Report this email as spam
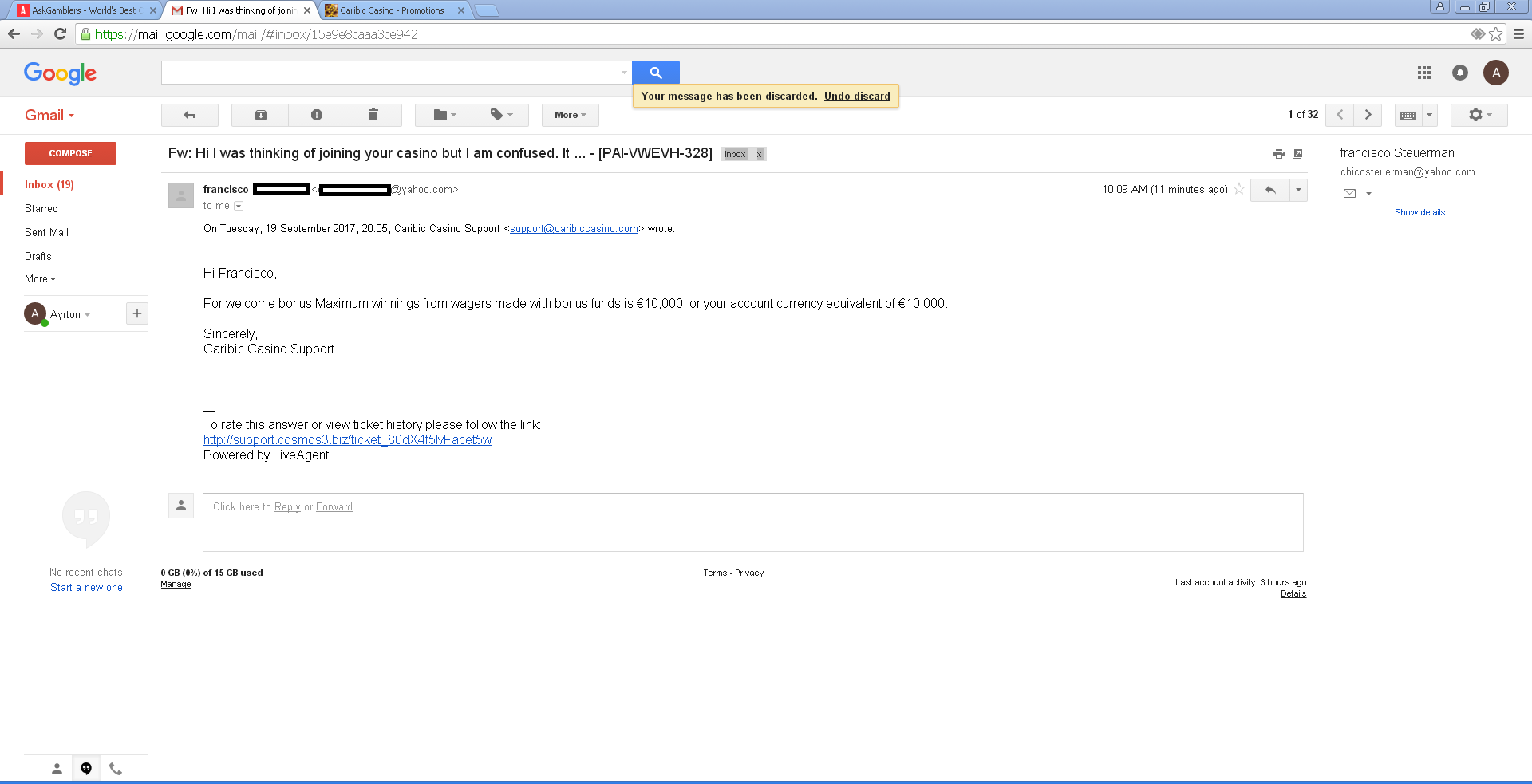Image resolution: width=1532 pixels, height=784 pixels. pyautogui.click(x=317, y=115)
